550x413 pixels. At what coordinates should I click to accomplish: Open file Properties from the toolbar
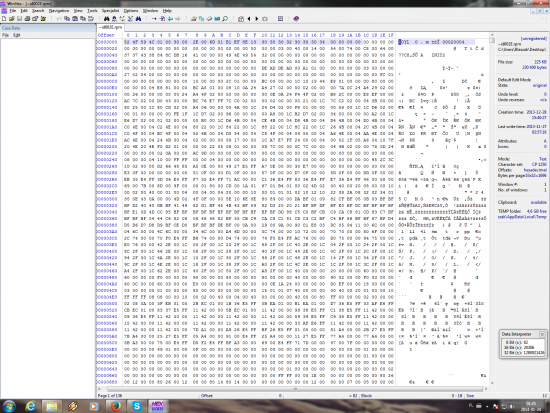(35, 19)
